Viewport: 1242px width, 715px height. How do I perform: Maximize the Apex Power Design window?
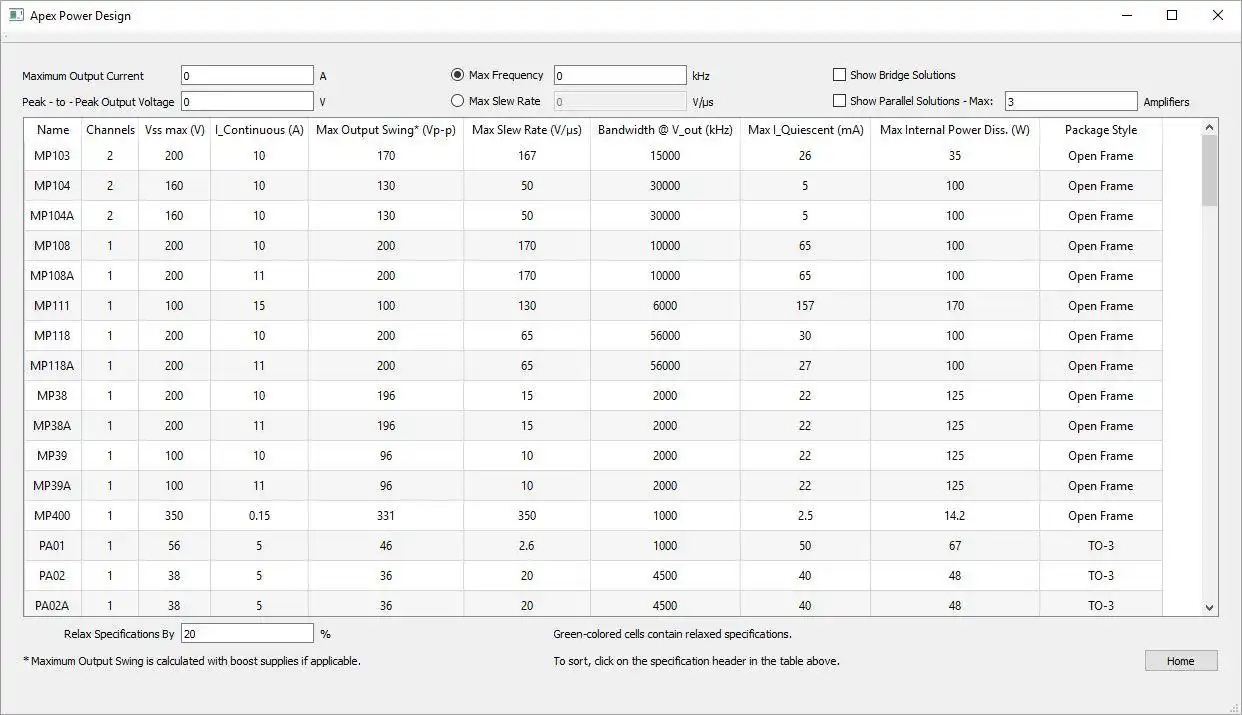coord(1172,15)
